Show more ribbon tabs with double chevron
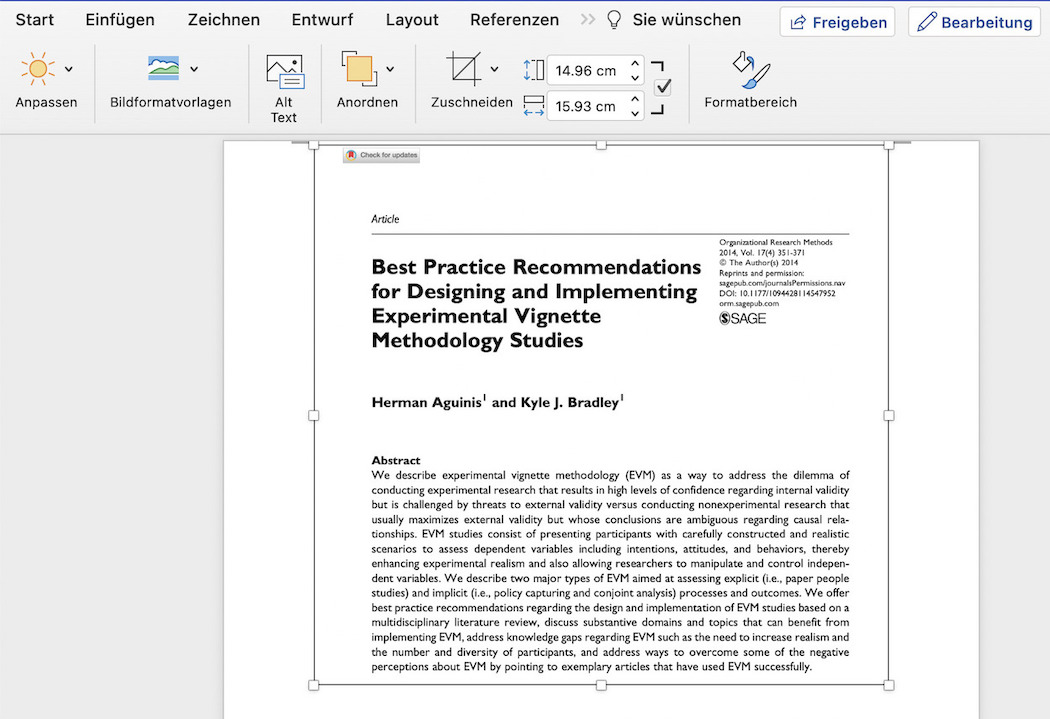The height and width of the screenshot is (719, 1050). coord(587,19)
